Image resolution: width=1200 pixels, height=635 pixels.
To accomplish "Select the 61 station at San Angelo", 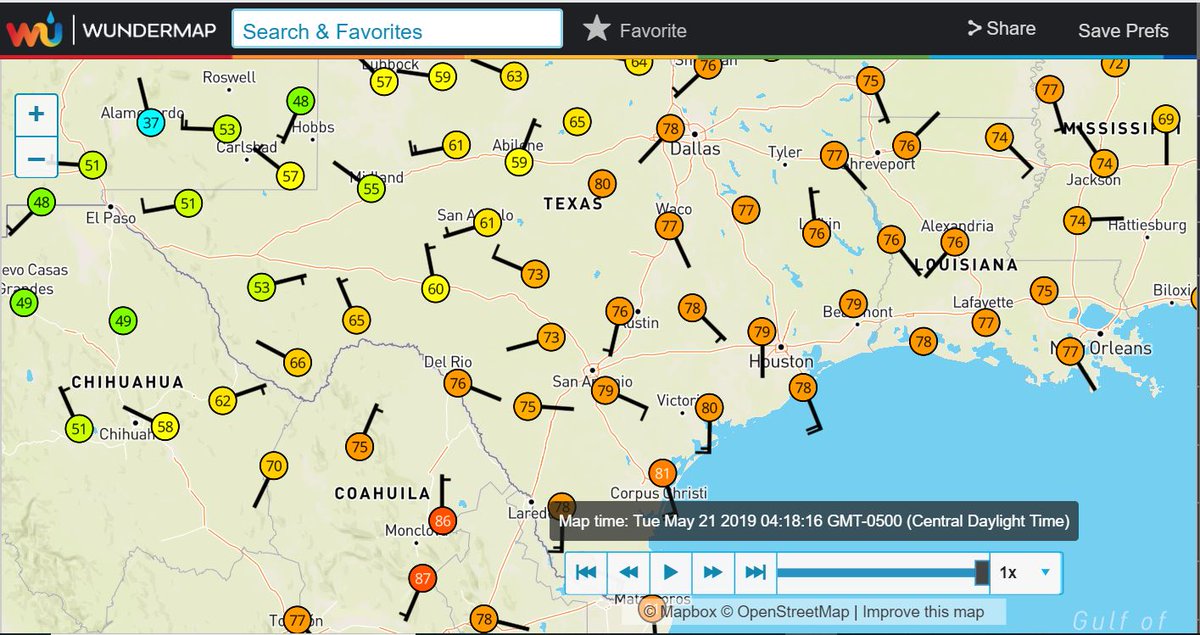I will pyautogui.click(x=487, y=223).
